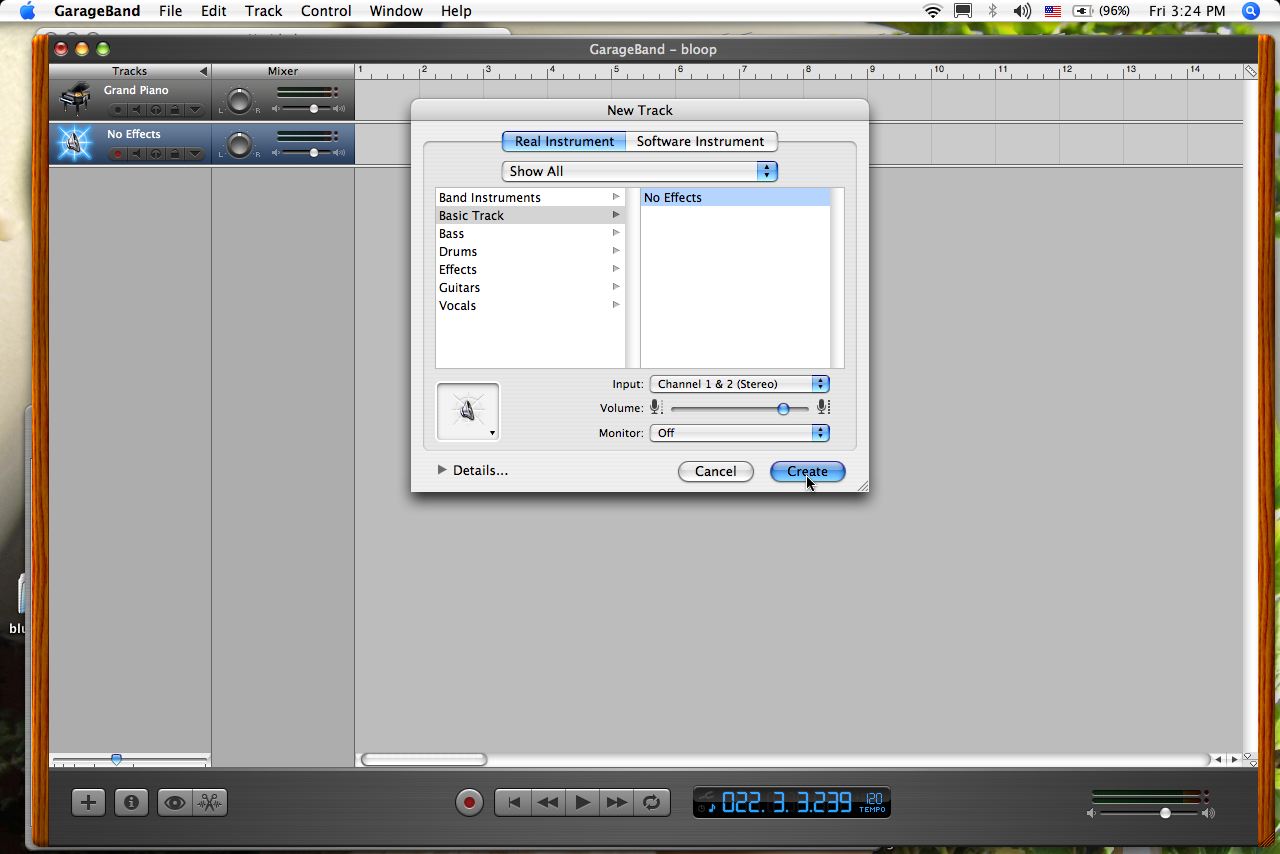Image resolution: width=1280 pixels, height=854 pixels.
Task: Click the Fast Forward transport button
Action: [617, 802]
